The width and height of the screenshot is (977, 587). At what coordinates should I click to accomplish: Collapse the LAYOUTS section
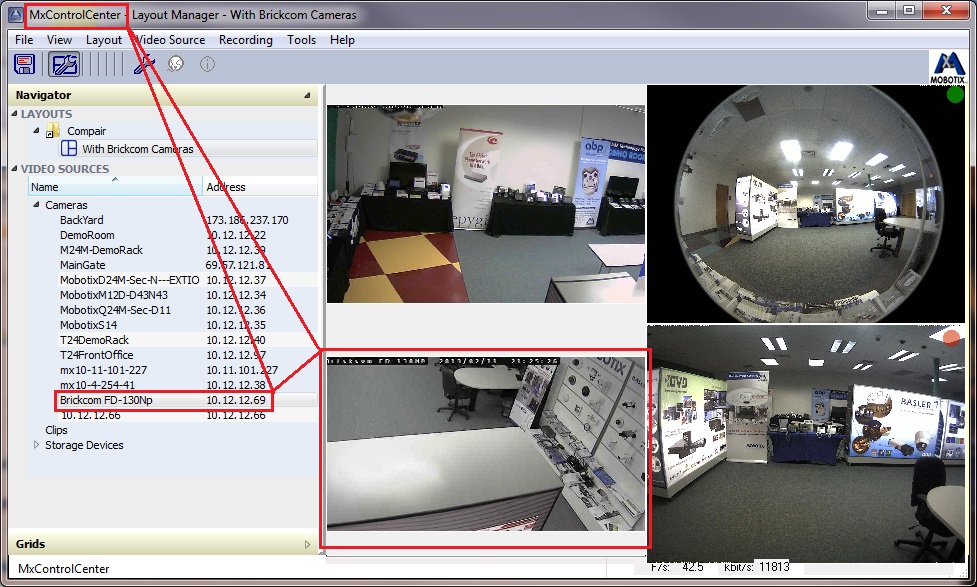(14, 113)
